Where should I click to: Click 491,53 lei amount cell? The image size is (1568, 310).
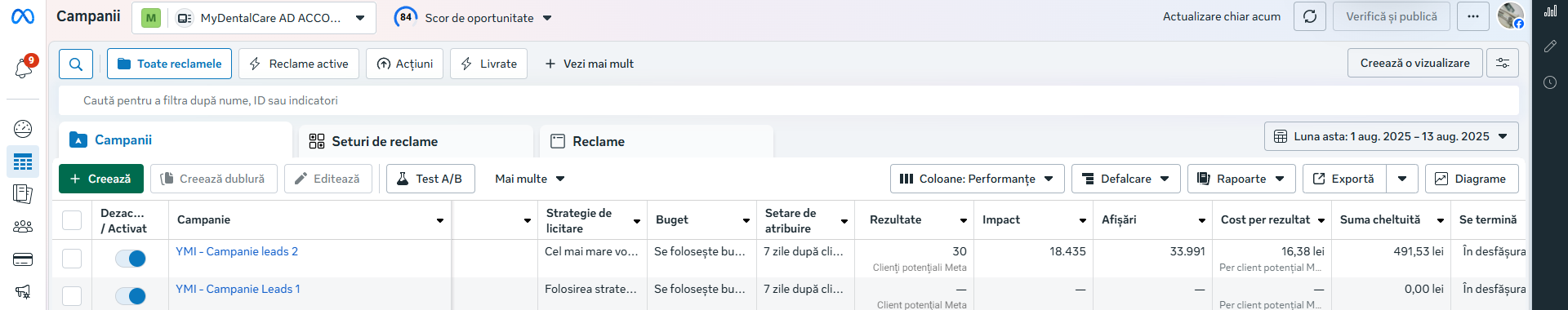point(1419,251)
